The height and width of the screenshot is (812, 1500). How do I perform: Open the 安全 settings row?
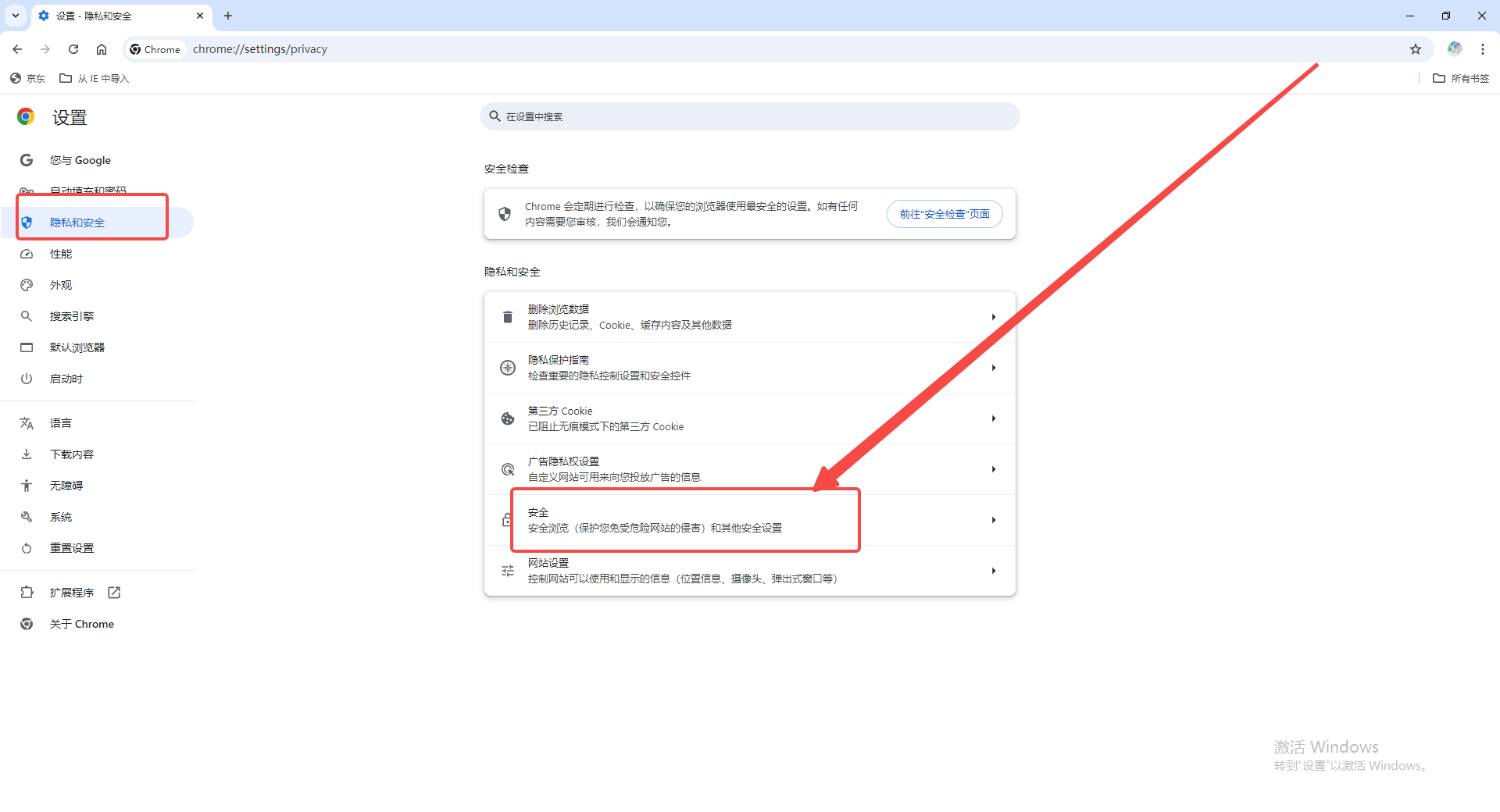coord(750,520)
